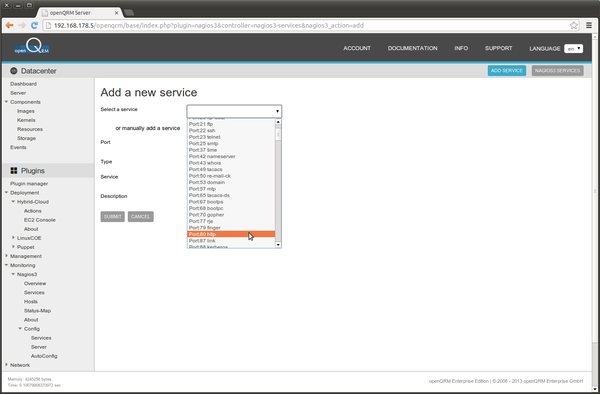Collapse the Hybrid-Cloud tree node
Viewport: 600px width, 394px height.
[13, 201]
